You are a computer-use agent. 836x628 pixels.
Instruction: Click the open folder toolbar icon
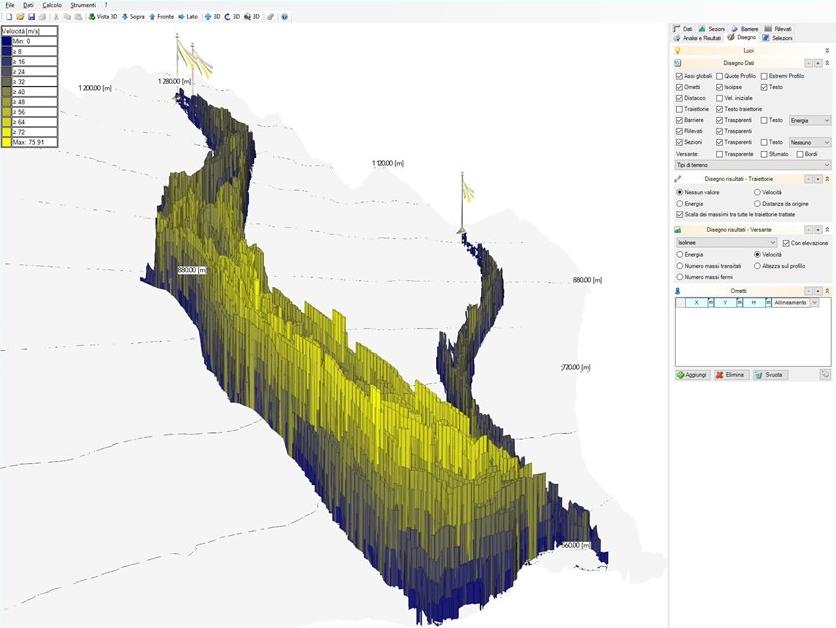[x=20, y=17]
